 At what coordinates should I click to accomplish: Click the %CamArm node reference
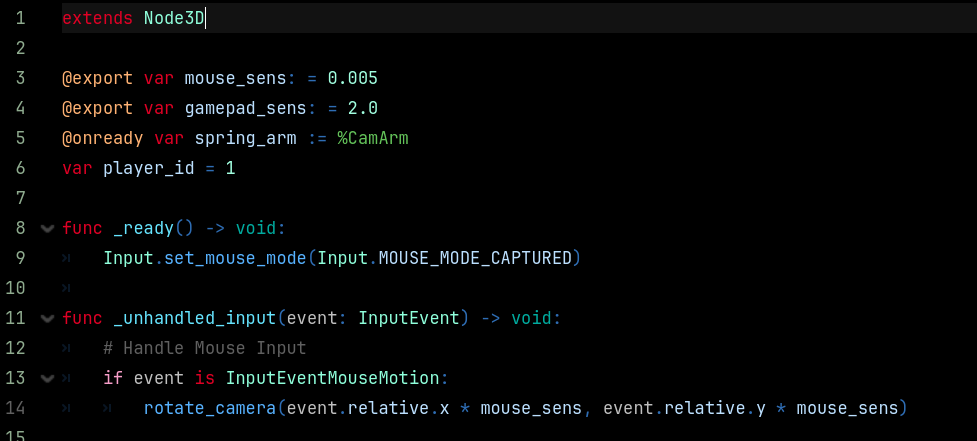[x=372, y=138]
